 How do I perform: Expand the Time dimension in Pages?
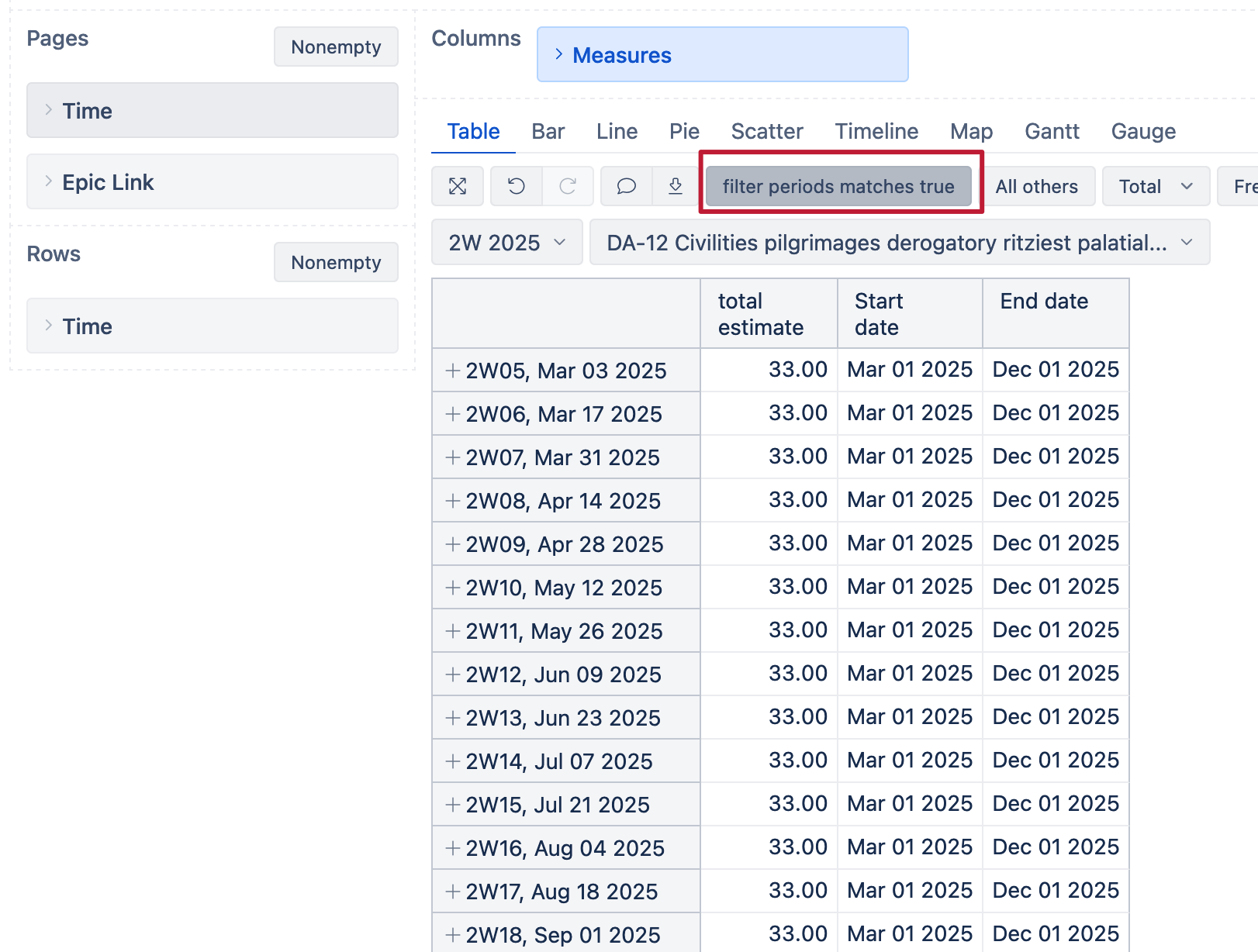48,110
